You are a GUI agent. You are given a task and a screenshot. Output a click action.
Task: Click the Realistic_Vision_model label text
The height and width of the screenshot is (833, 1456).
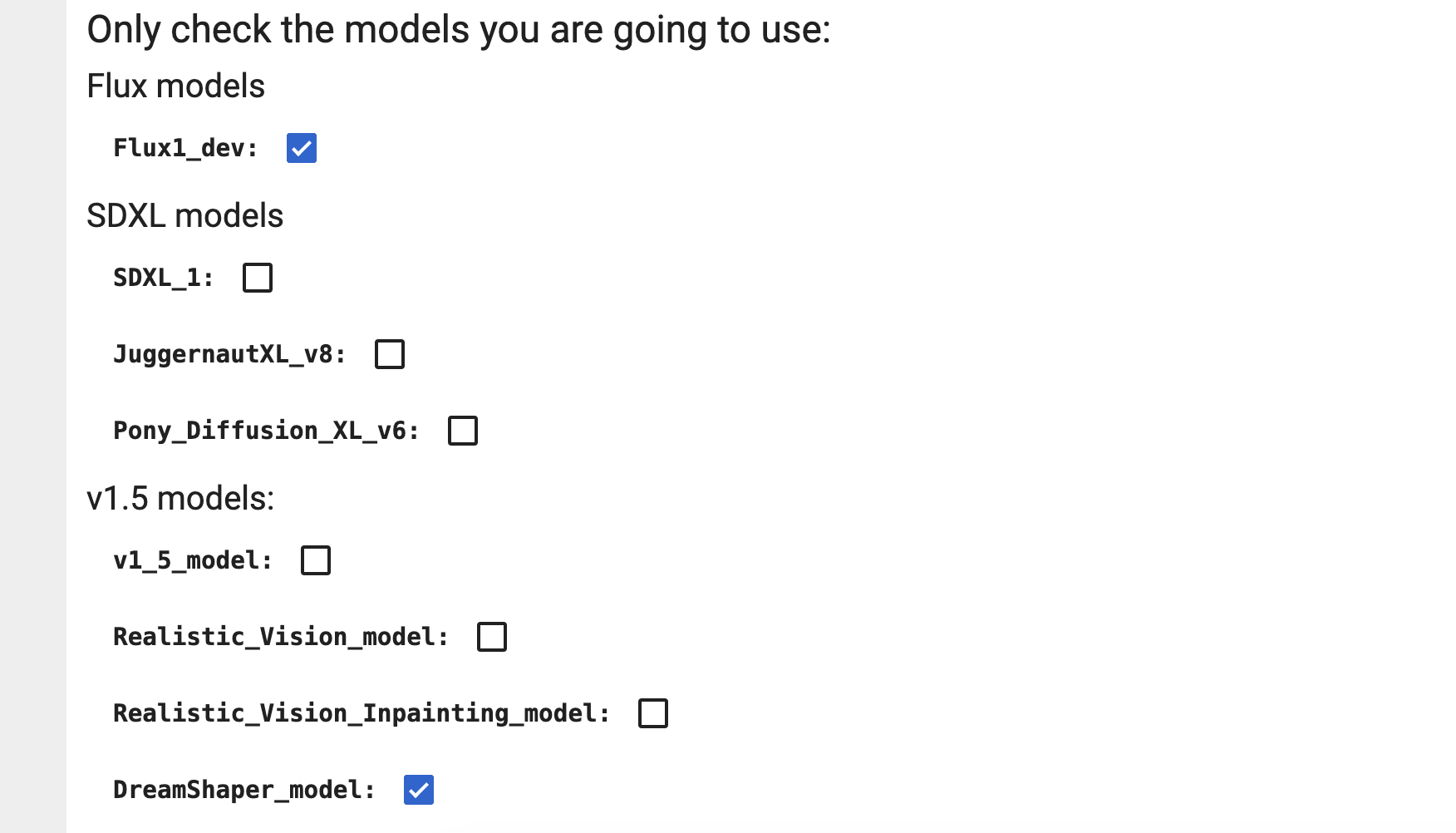click(281, 636)
